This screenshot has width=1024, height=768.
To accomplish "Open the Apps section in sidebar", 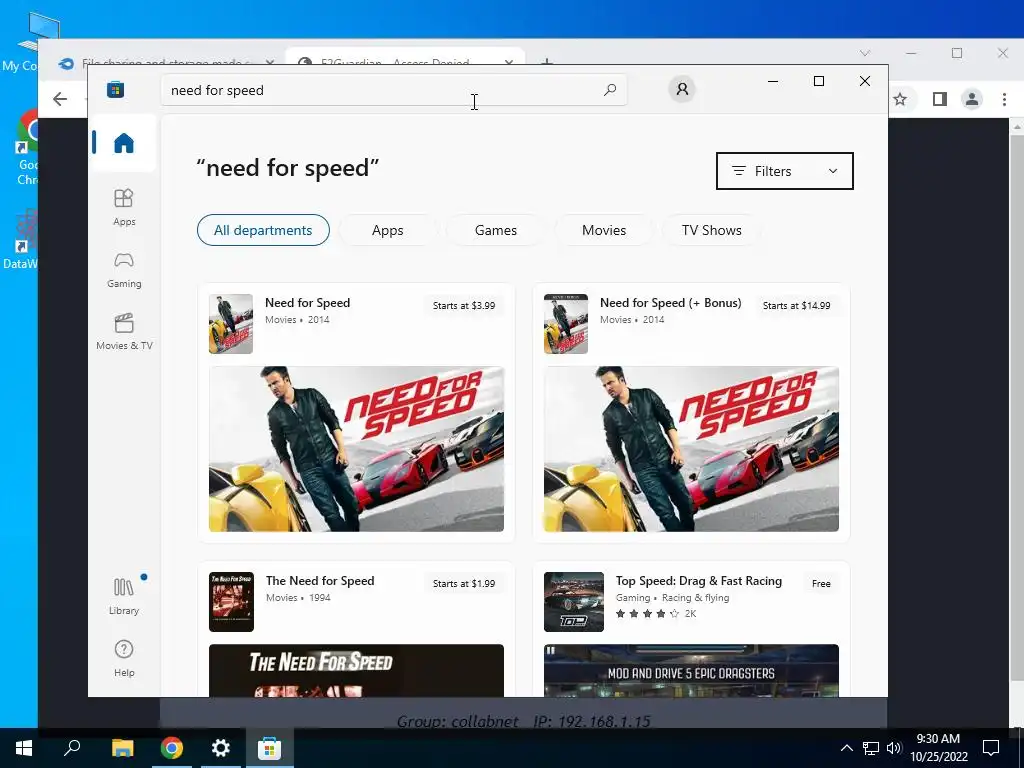I will (x=123, y=207).
